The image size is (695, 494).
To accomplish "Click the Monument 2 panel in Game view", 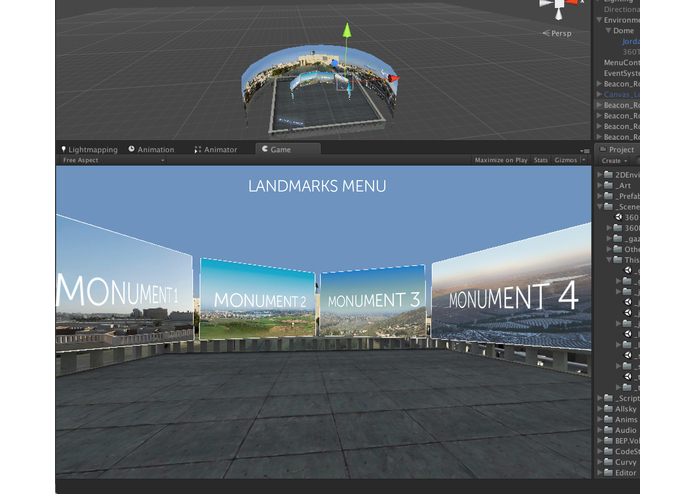I will point(258,300).
